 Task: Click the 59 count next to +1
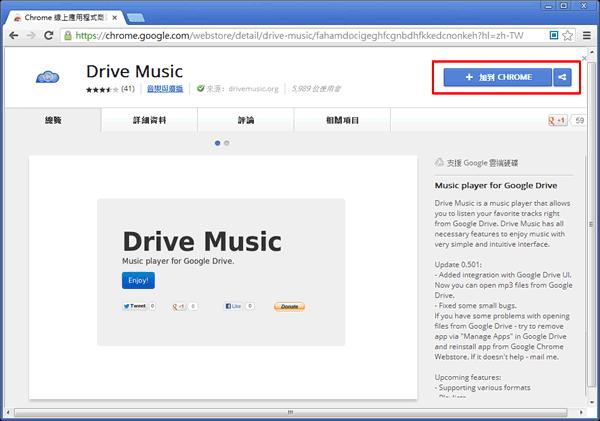point(579,121)
